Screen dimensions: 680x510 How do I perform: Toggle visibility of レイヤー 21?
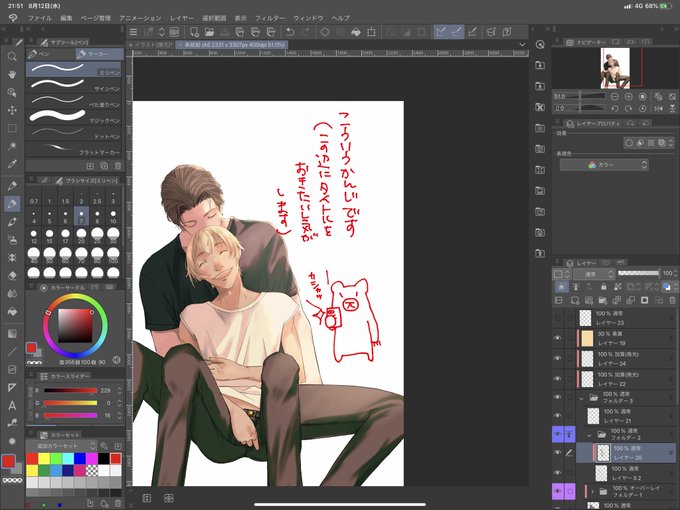coord(558,416)
